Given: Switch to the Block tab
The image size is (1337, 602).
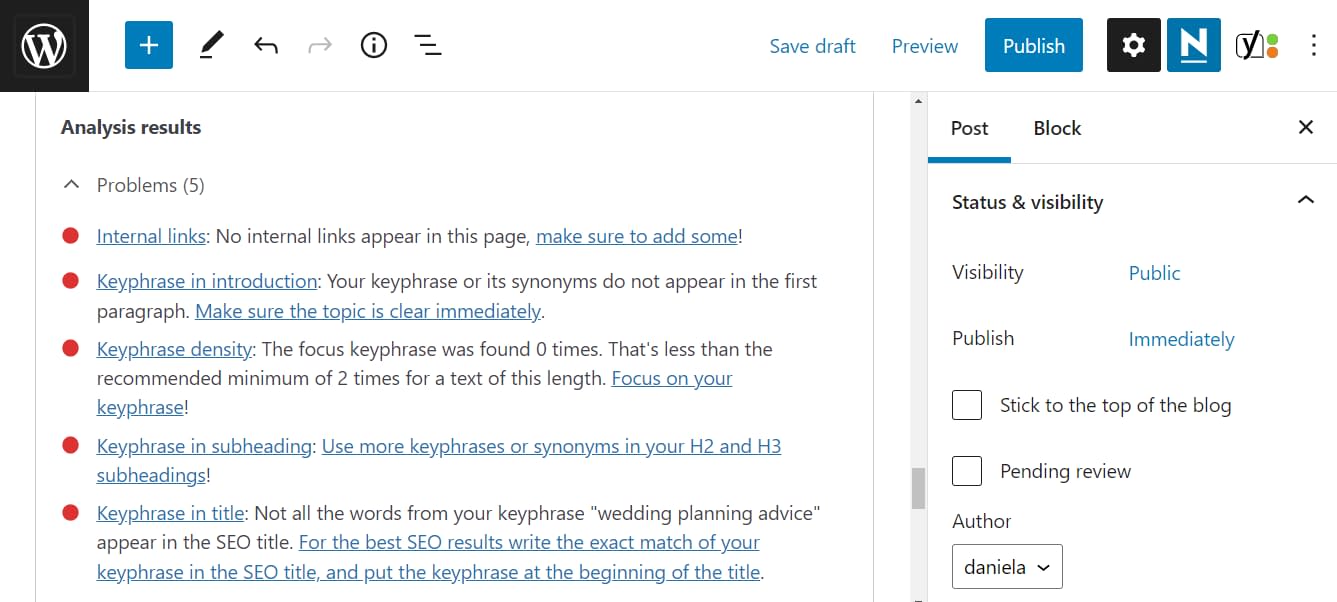Looking at the screenshot, I should pos(1056,128).
